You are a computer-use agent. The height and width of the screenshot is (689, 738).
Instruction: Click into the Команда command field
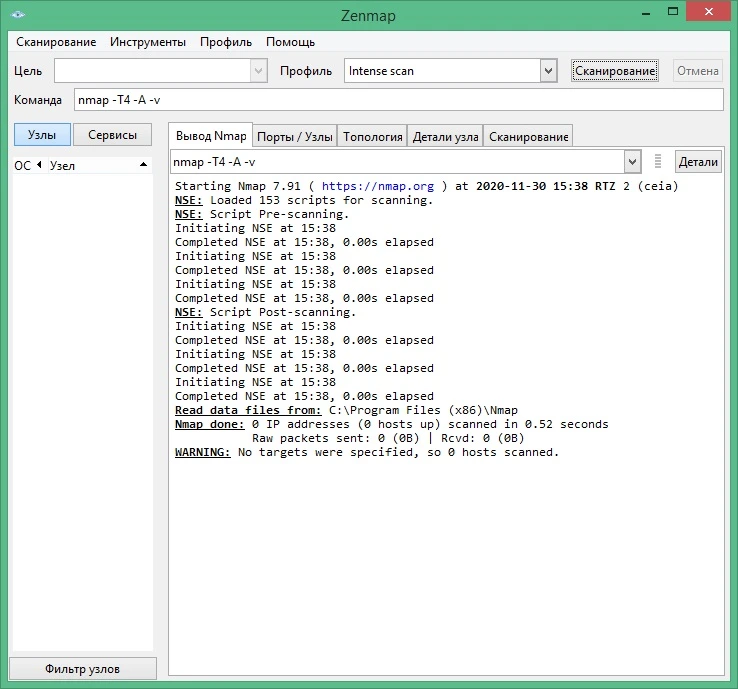(398, 100)
